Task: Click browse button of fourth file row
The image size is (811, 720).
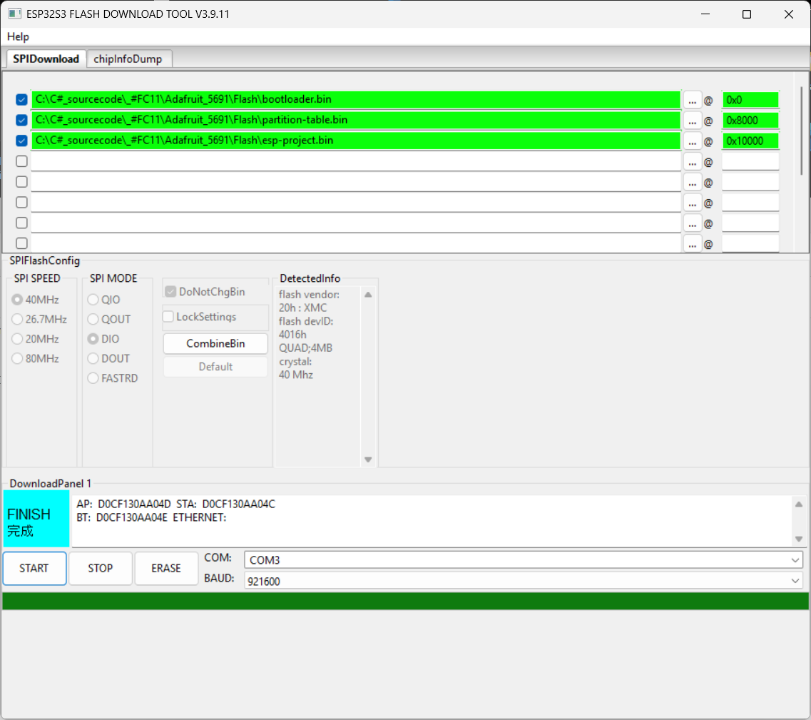Action: [692, 162]
